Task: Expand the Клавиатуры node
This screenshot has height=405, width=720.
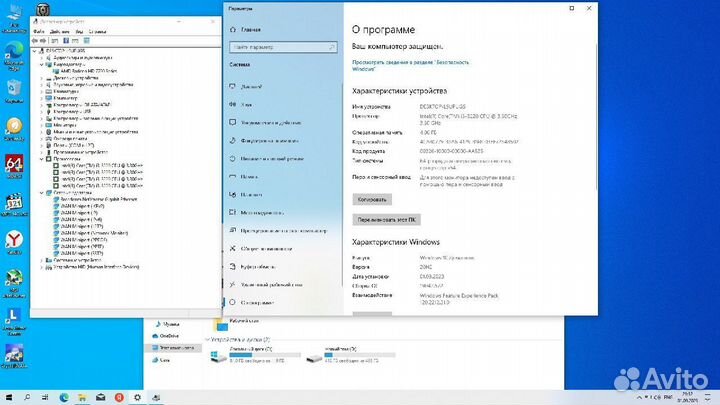Action: click(41, 91)
